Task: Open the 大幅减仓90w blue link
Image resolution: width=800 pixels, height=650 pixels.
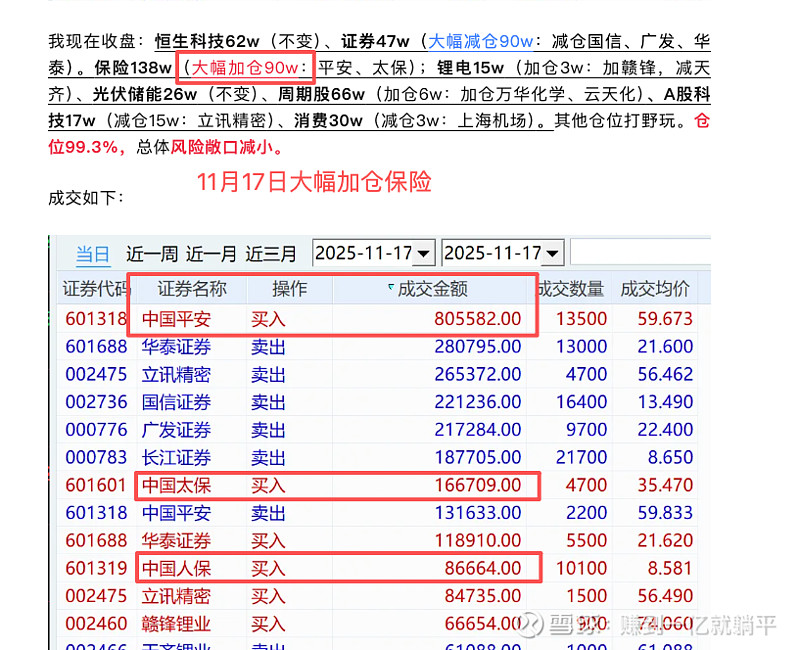Action: point(481,41)
